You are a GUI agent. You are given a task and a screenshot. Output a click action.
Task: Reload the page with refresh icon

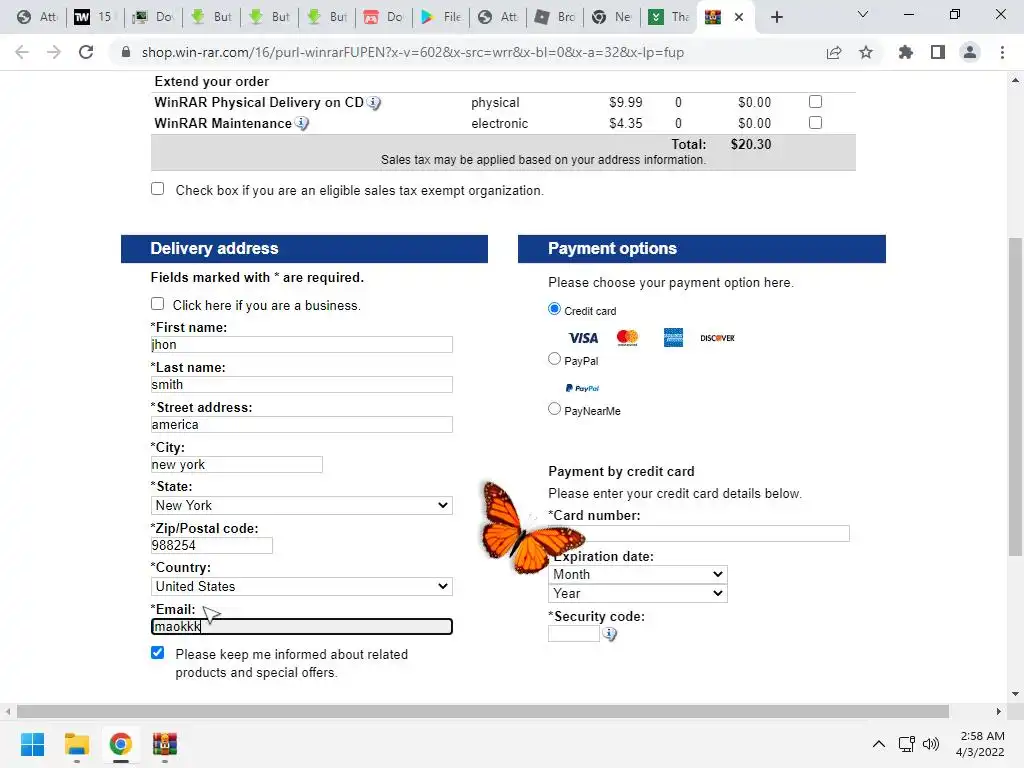click(x=86, y=52)
